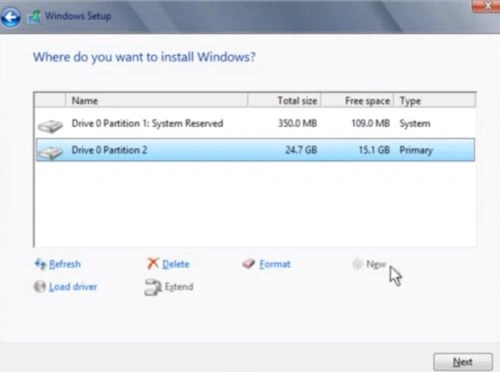Click the Extend link
The height and width of the screenshot is (372, 500).
[x=179, y=286]
